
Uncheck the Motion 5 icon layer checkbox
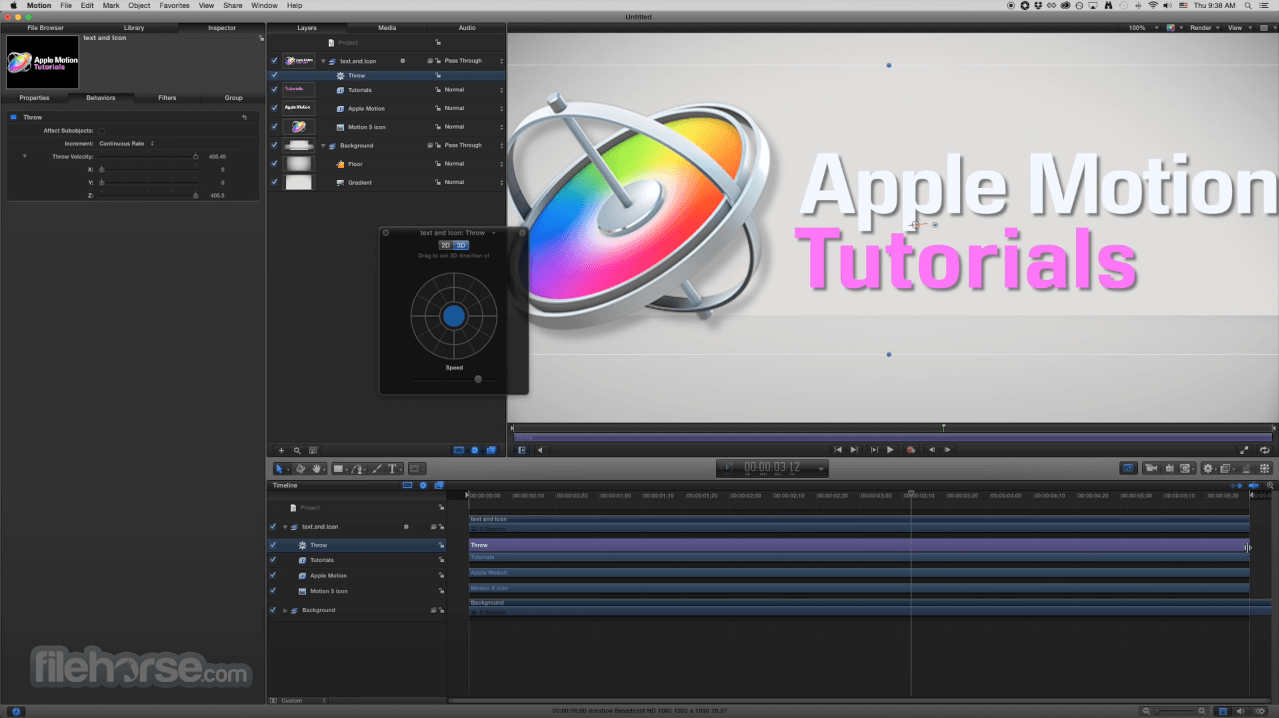pos(275,127)
